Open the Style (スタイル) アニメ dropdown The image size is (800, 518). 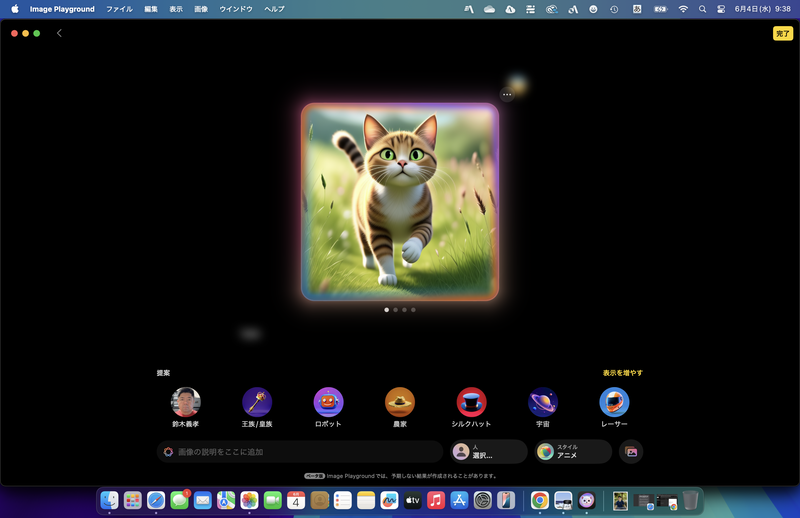pos(573,452)
